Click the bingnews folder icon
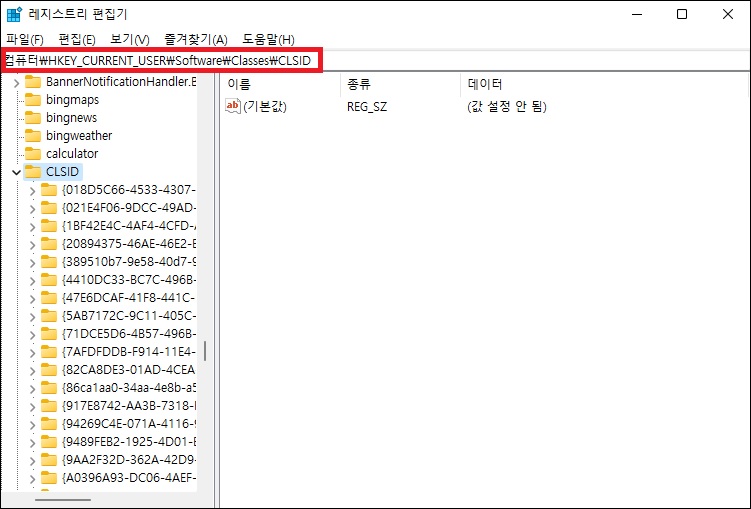The height and width of the screenshot is (509, 751). click(33, 117)
